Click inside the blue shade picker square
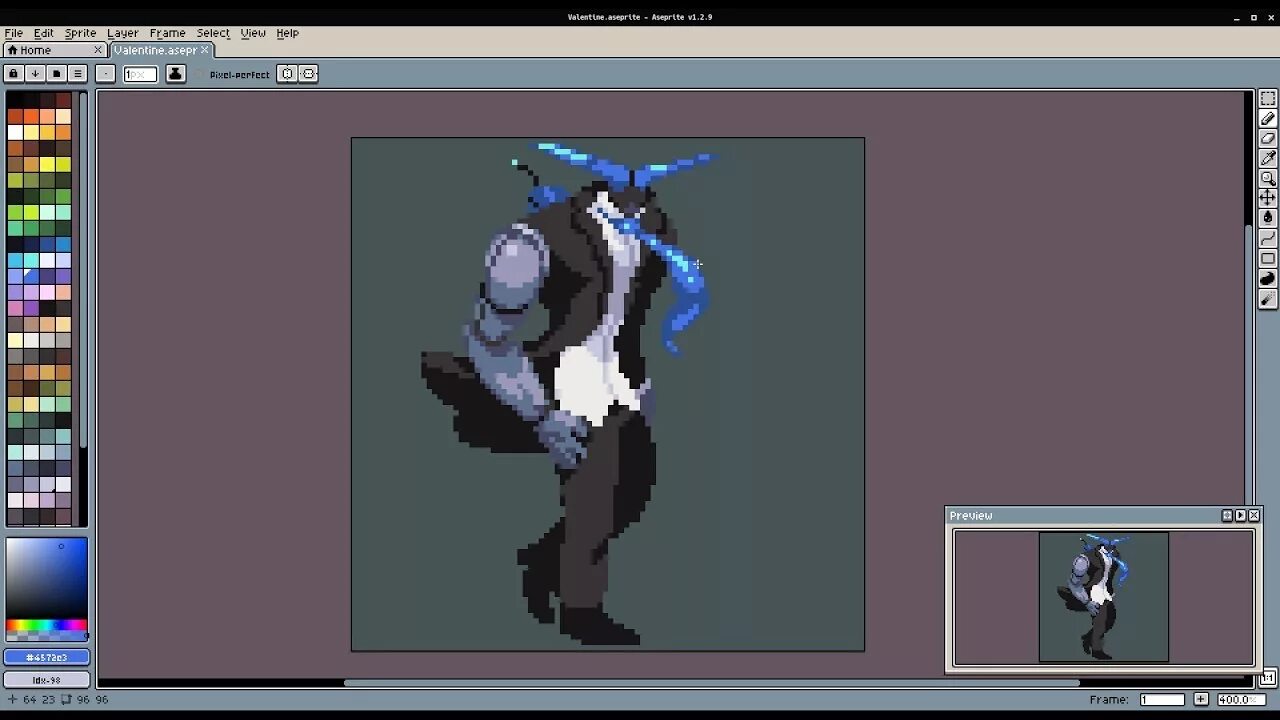The width and height of the screenshot is (1280, 720). (46, 579)
